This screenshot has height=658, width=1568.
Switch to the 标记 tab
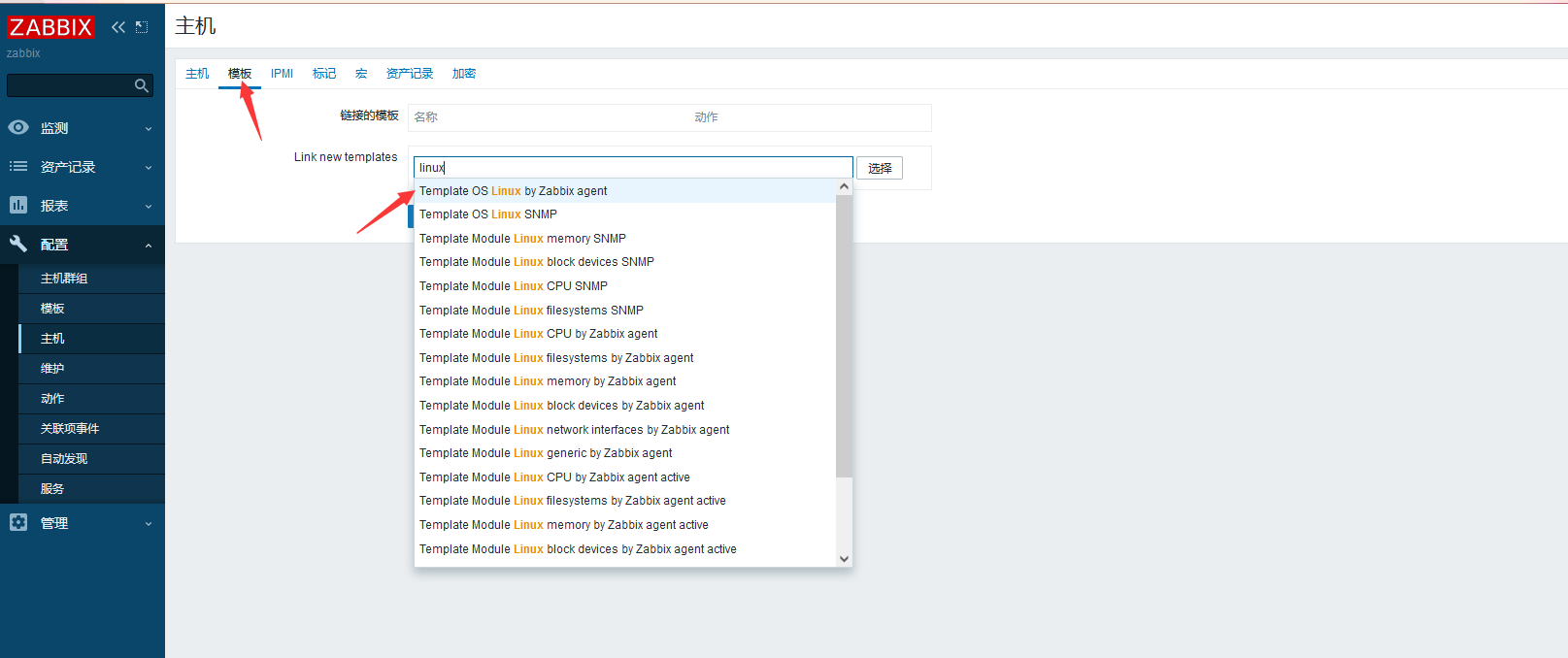[324, 74]
